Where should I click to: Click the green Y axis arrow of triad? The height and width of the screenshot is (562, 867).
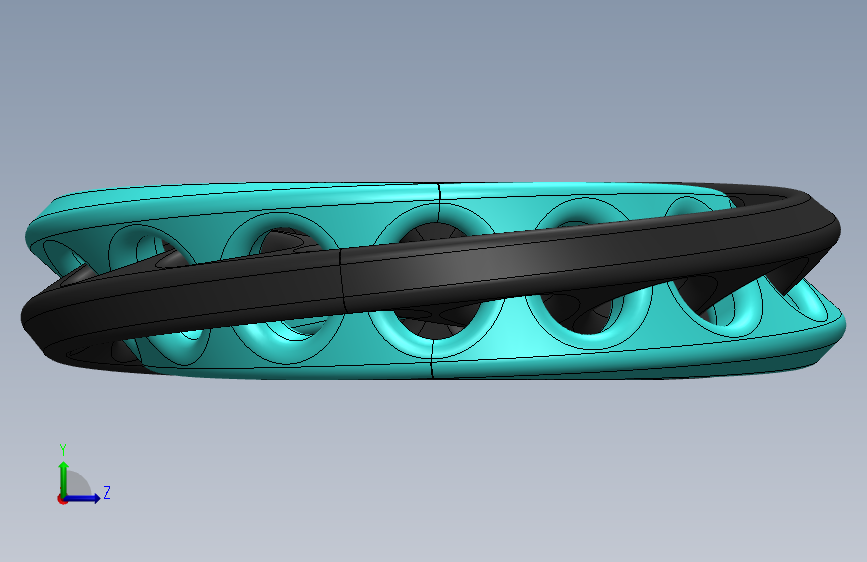(x=64, y=478)
